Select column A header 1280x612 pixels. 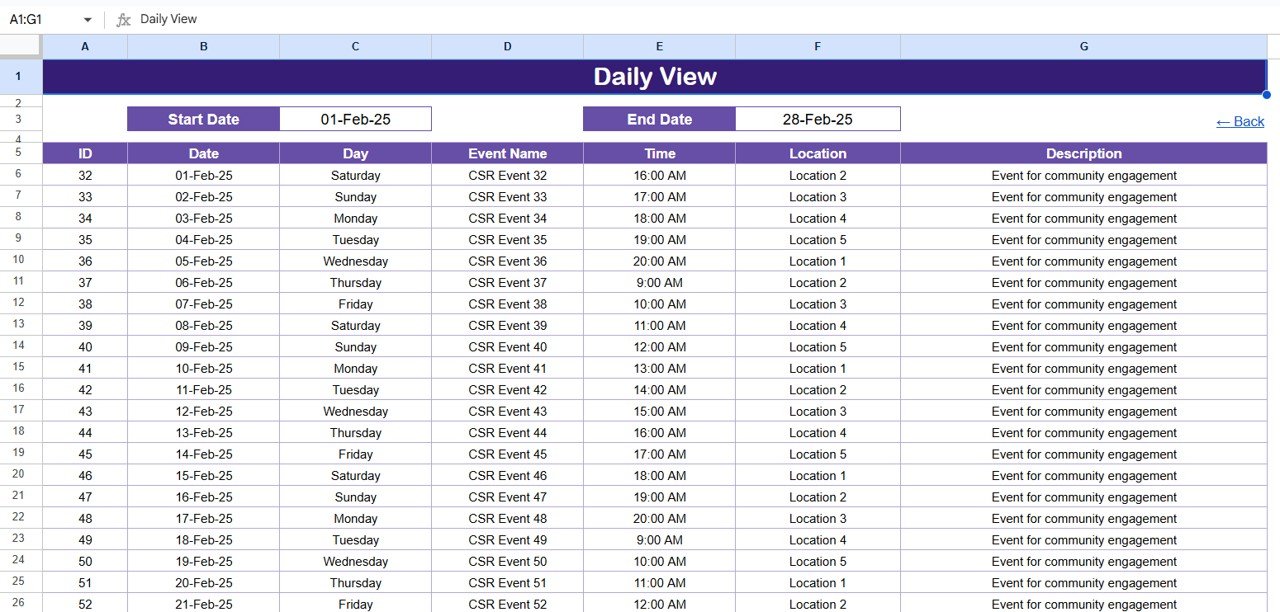(84, 46)
